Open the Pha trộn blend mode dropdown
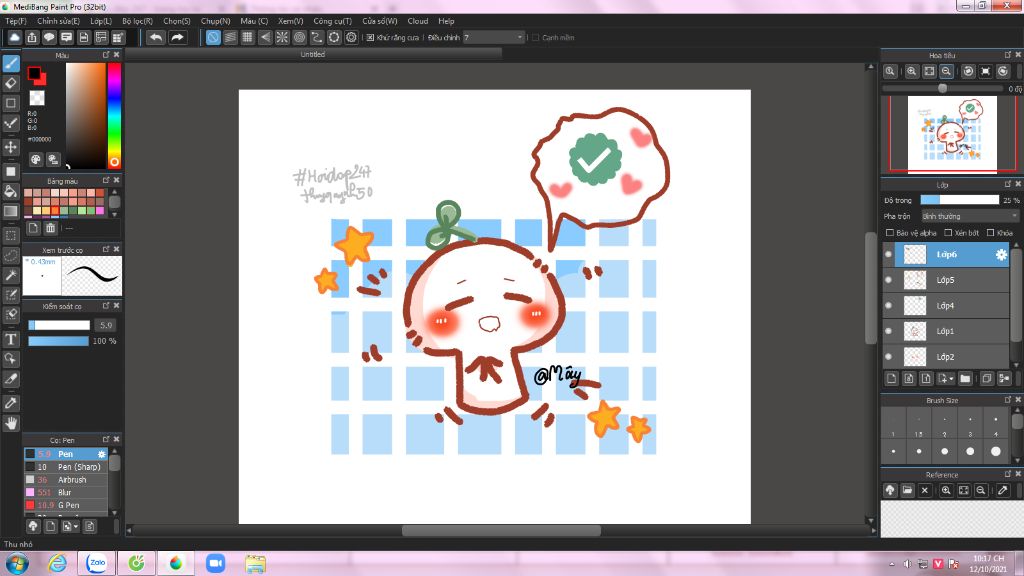The height and width of the screenshot is (576, 1024). coord(969,216)
